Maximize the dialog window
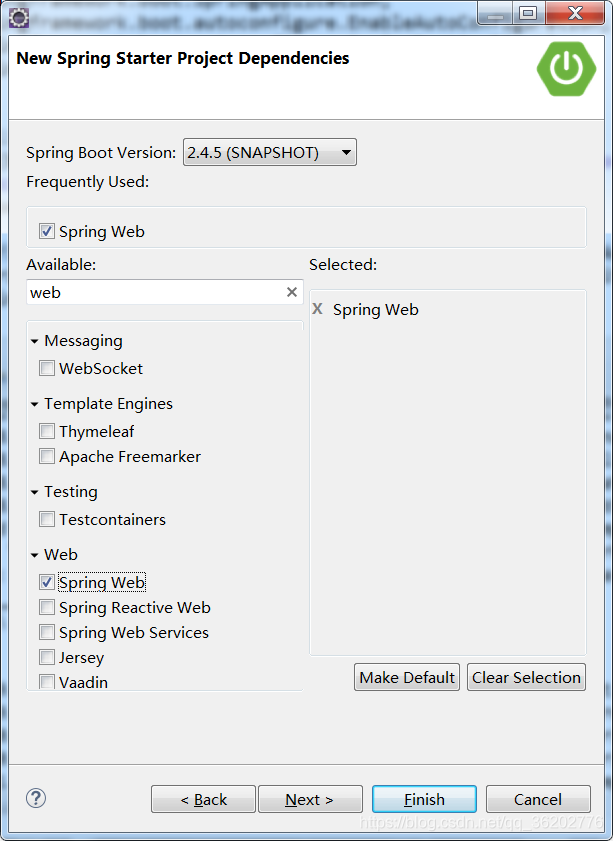The image size is (613, 841). tap(529, 13)
